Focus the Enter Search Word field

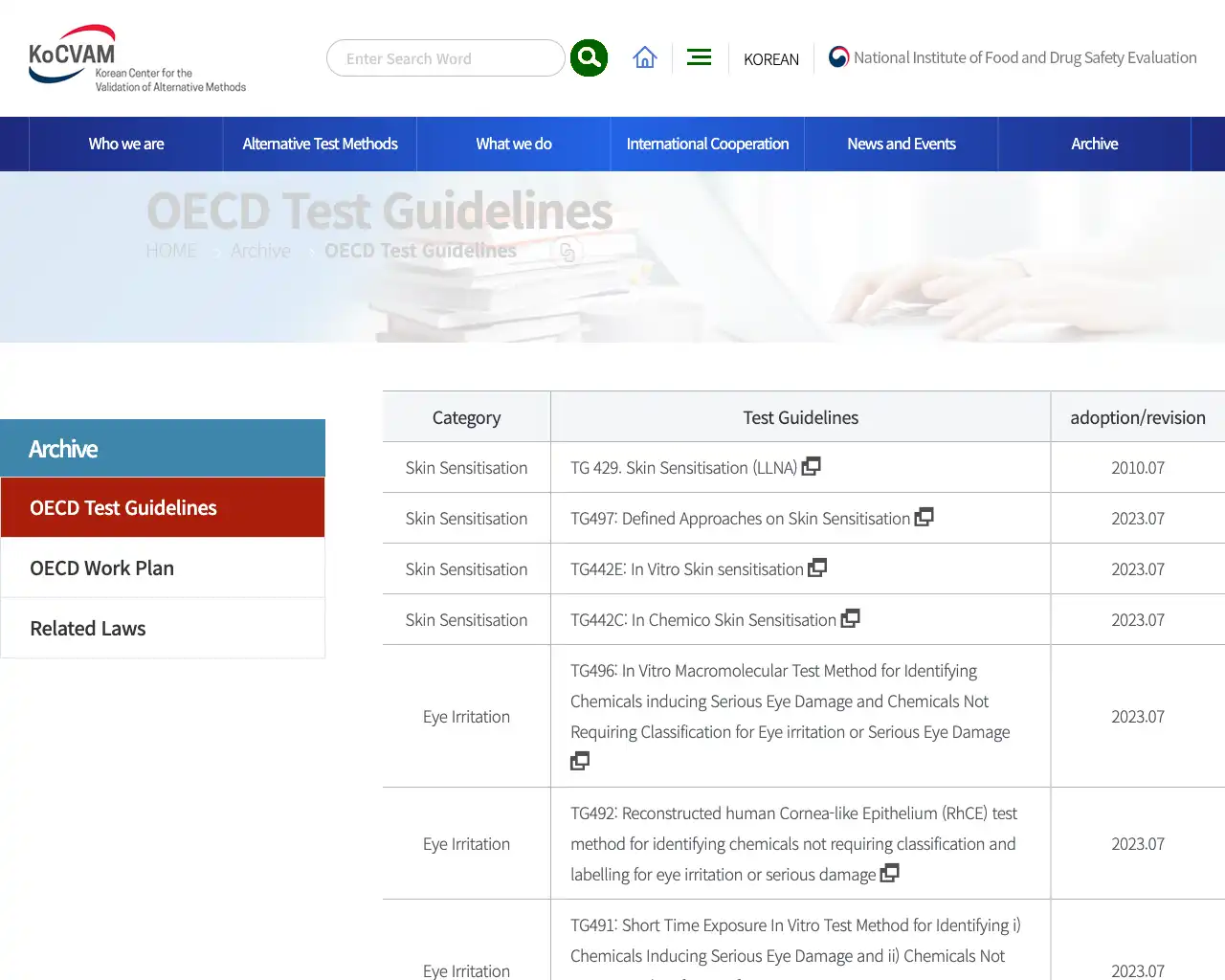tap(446, 58)
